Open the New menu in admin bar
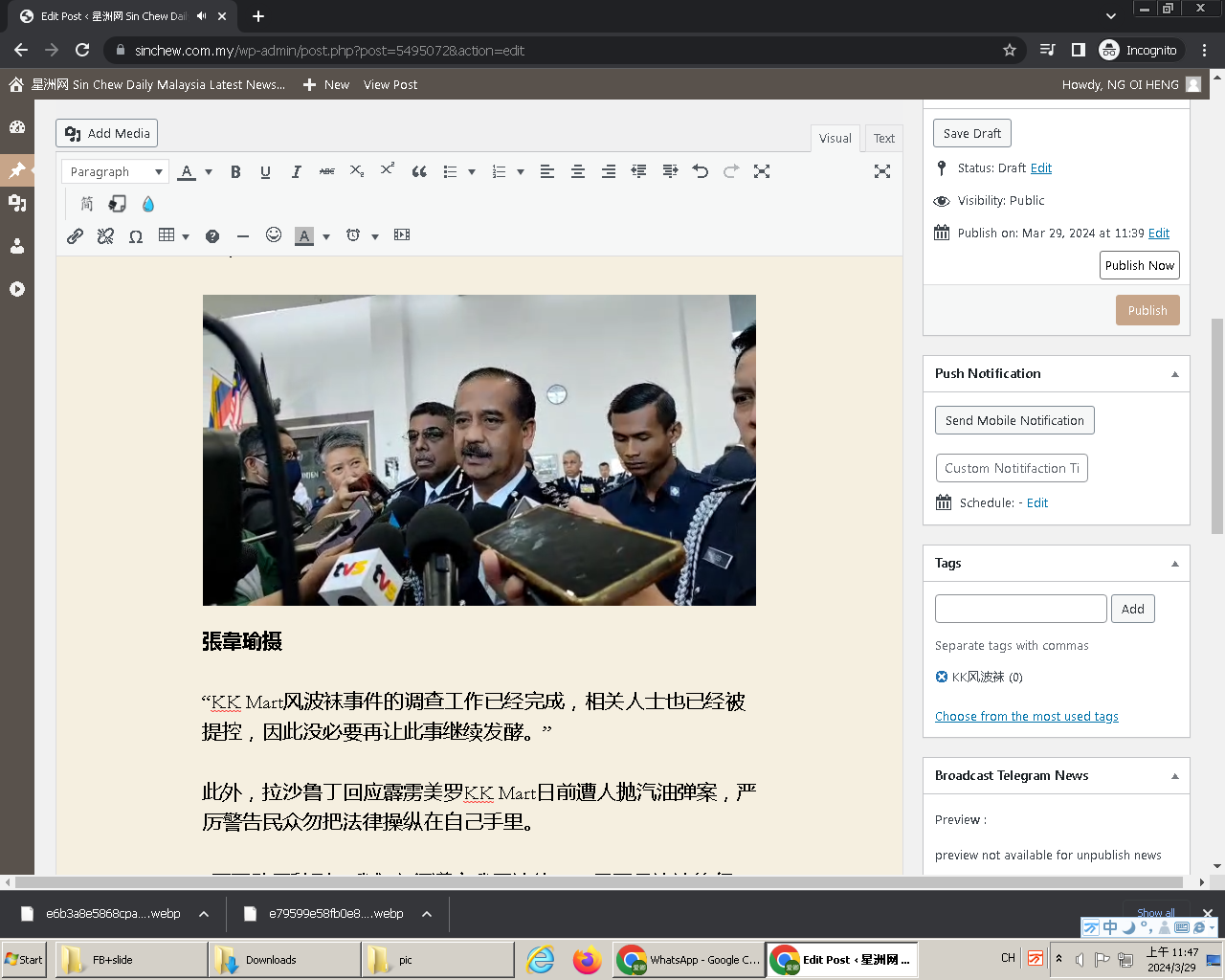1225x980 pixels. pos(326,85)
